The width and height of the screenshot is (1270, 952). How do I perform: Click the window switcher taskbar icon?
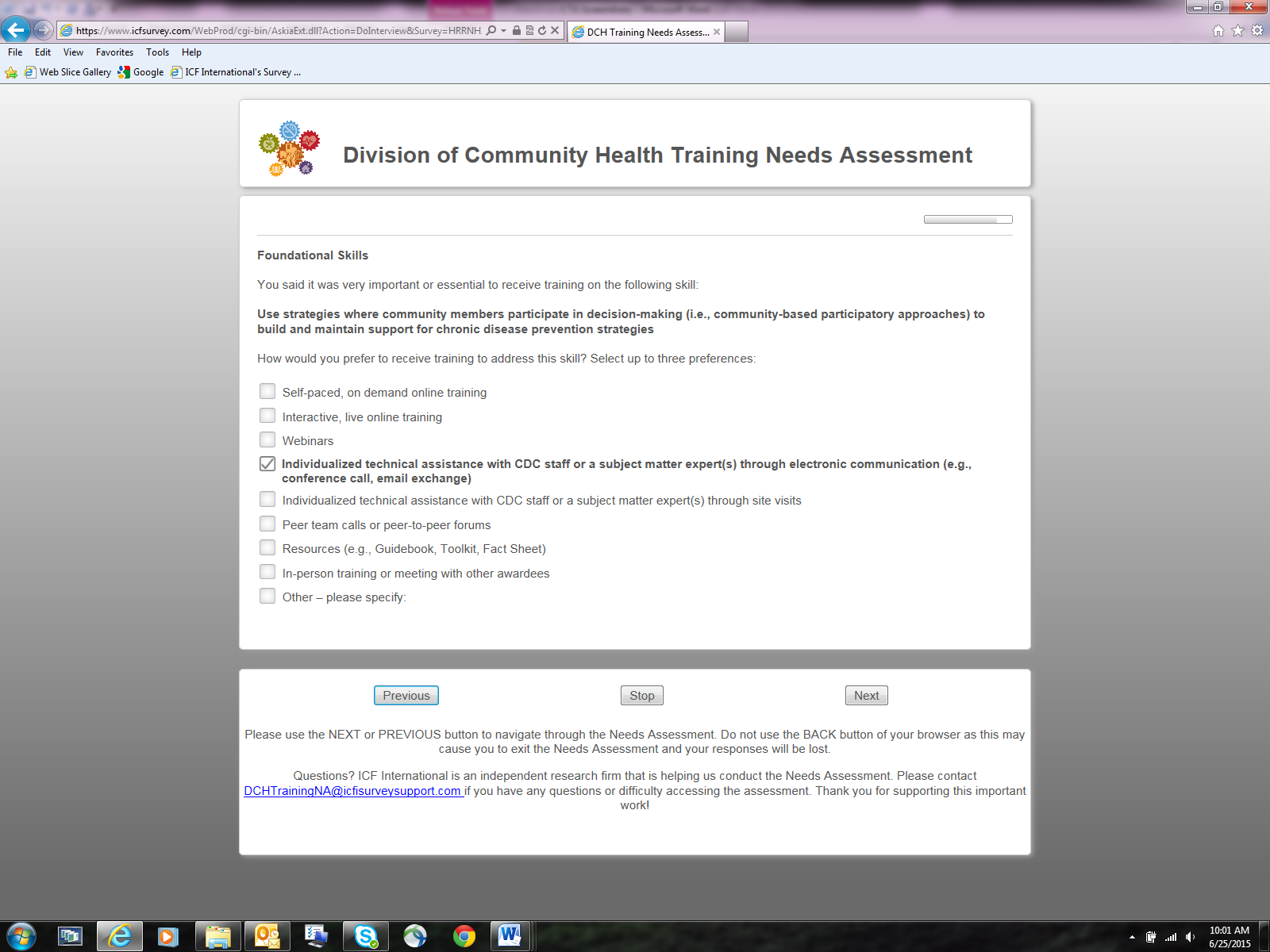(71, 936)
